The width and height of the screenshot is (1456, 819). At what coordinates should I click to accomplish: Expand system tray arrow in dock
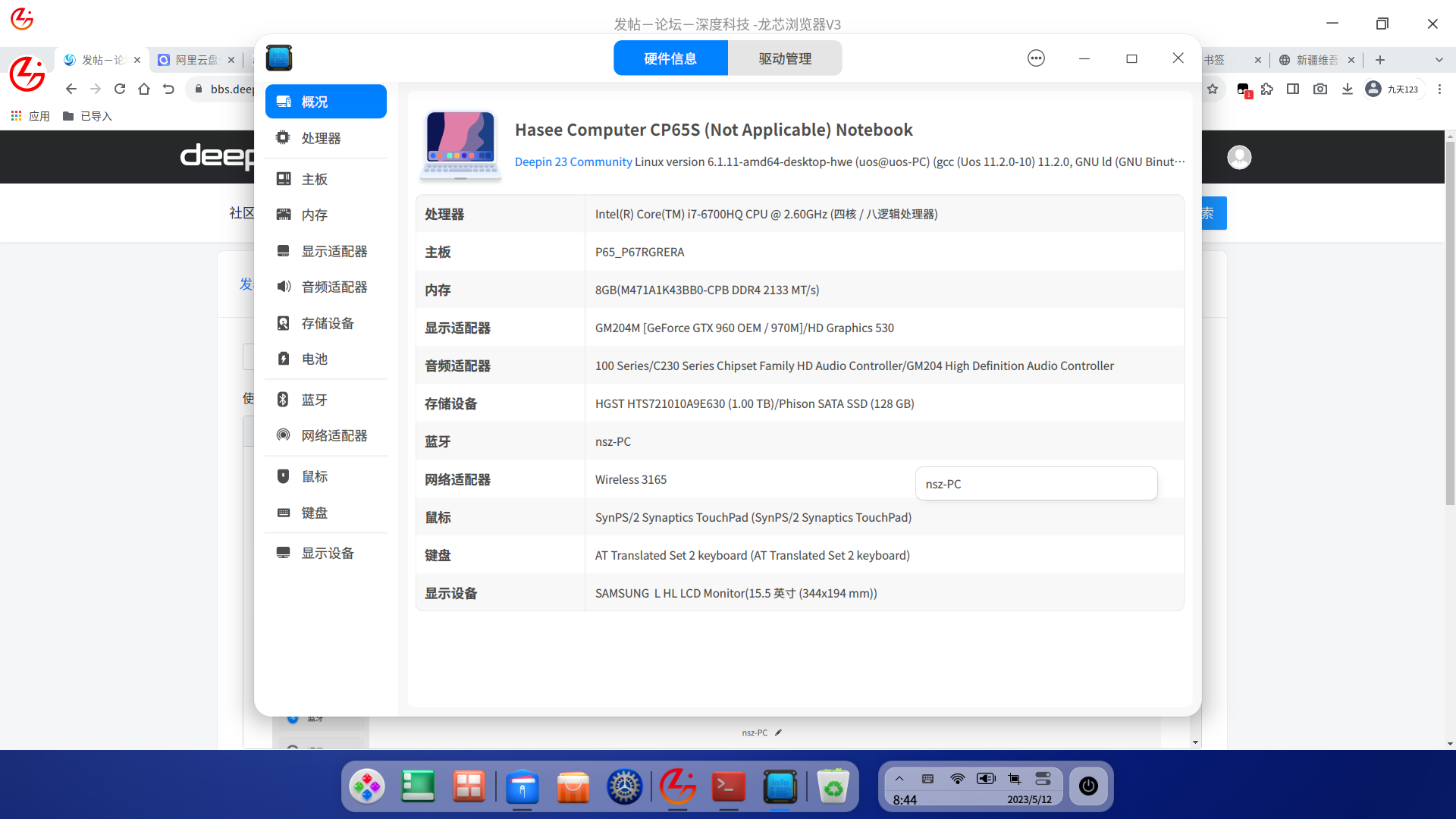899,779
